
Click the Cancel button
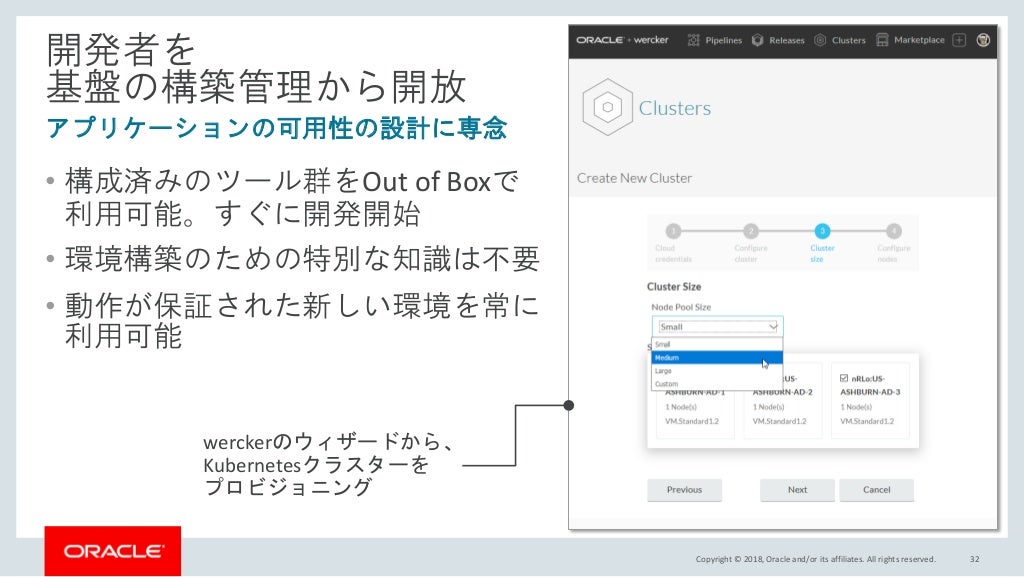coord(876,490)
